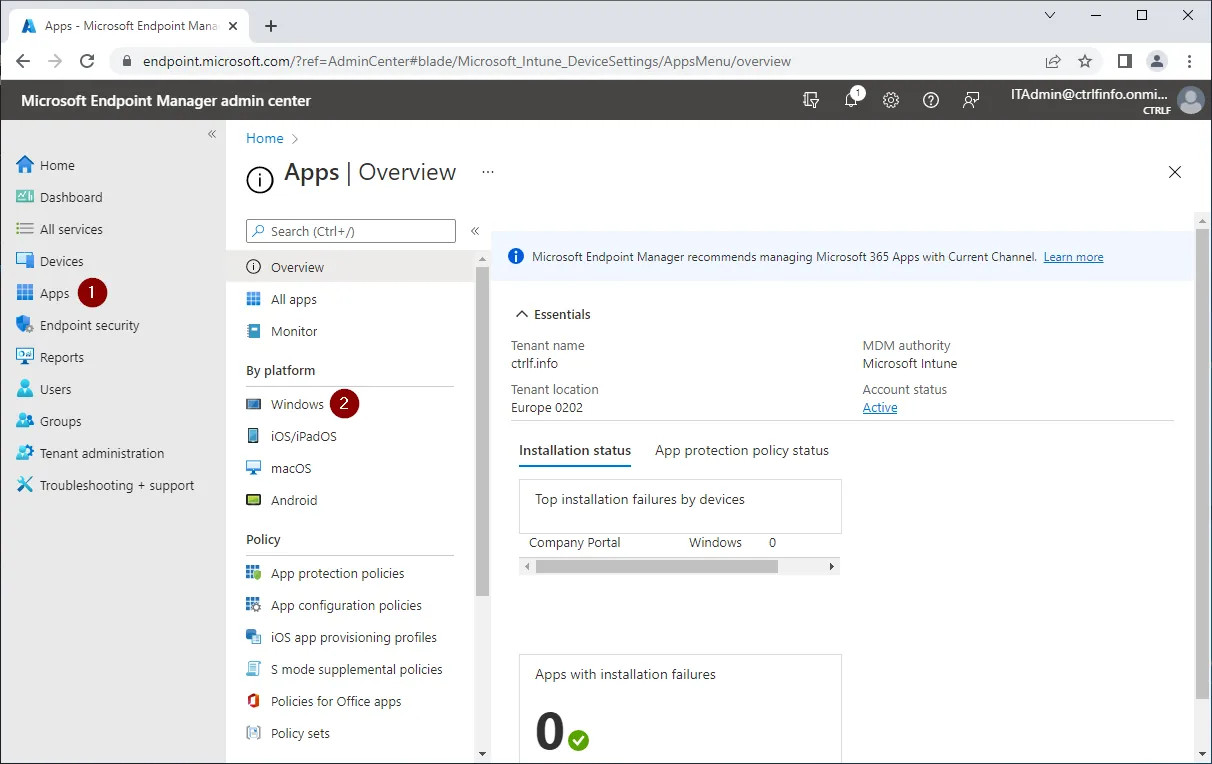This screenshot has width=1212, height=764.
Task: Select the iOS/iPadOS platform icon
Action: point(253,436)
